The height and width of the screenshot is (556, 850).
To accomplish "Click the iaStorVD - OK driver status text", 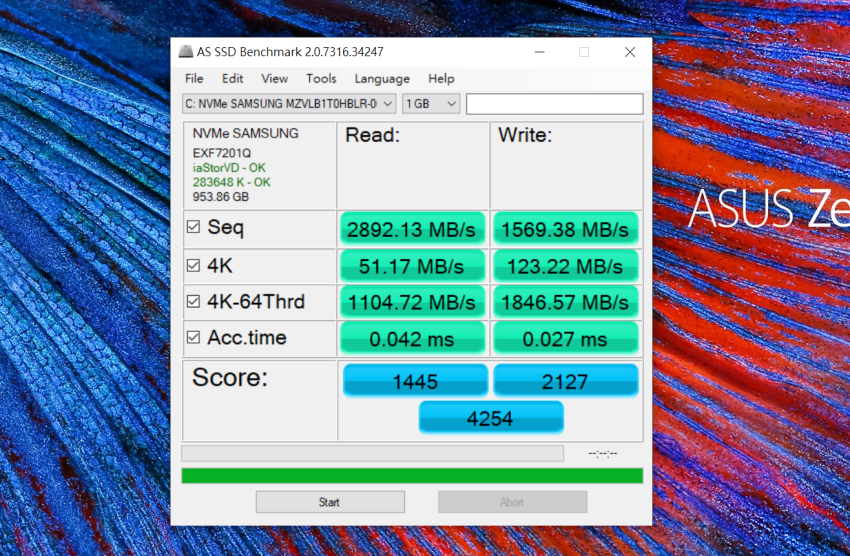I will (229, 167).
